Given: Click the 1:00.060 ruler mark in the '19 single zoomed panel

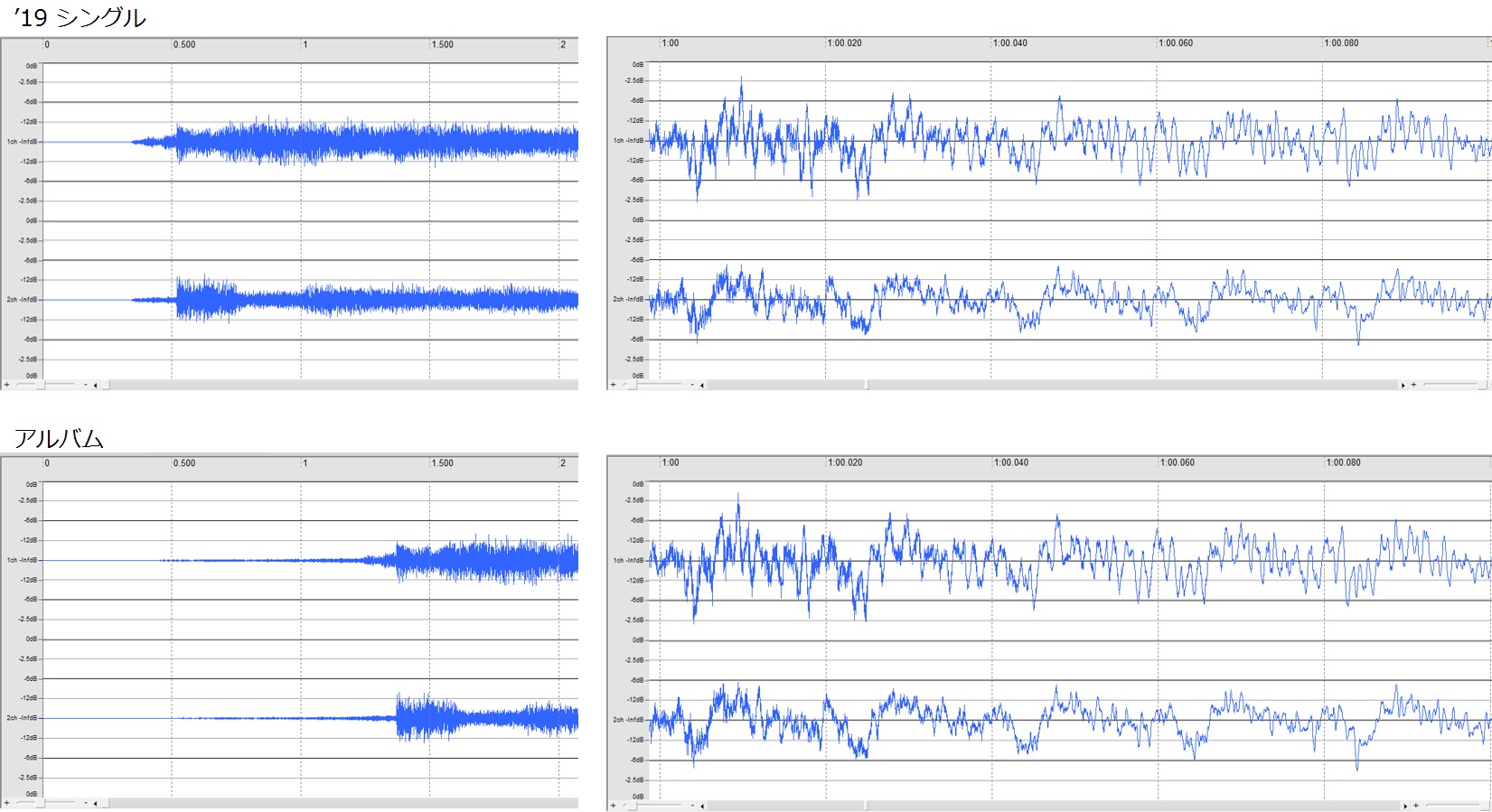Looking at the screenshot, I should [1176, 43].
